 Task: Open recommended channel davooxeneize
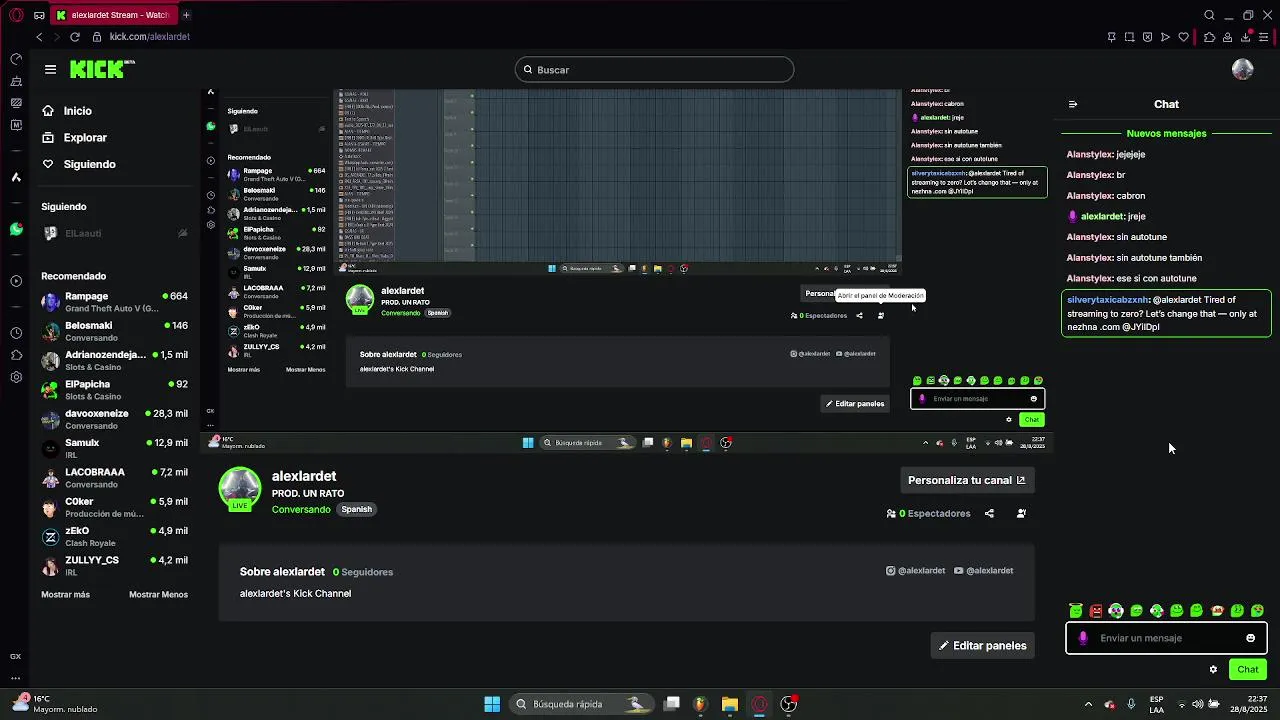point(114,419)
